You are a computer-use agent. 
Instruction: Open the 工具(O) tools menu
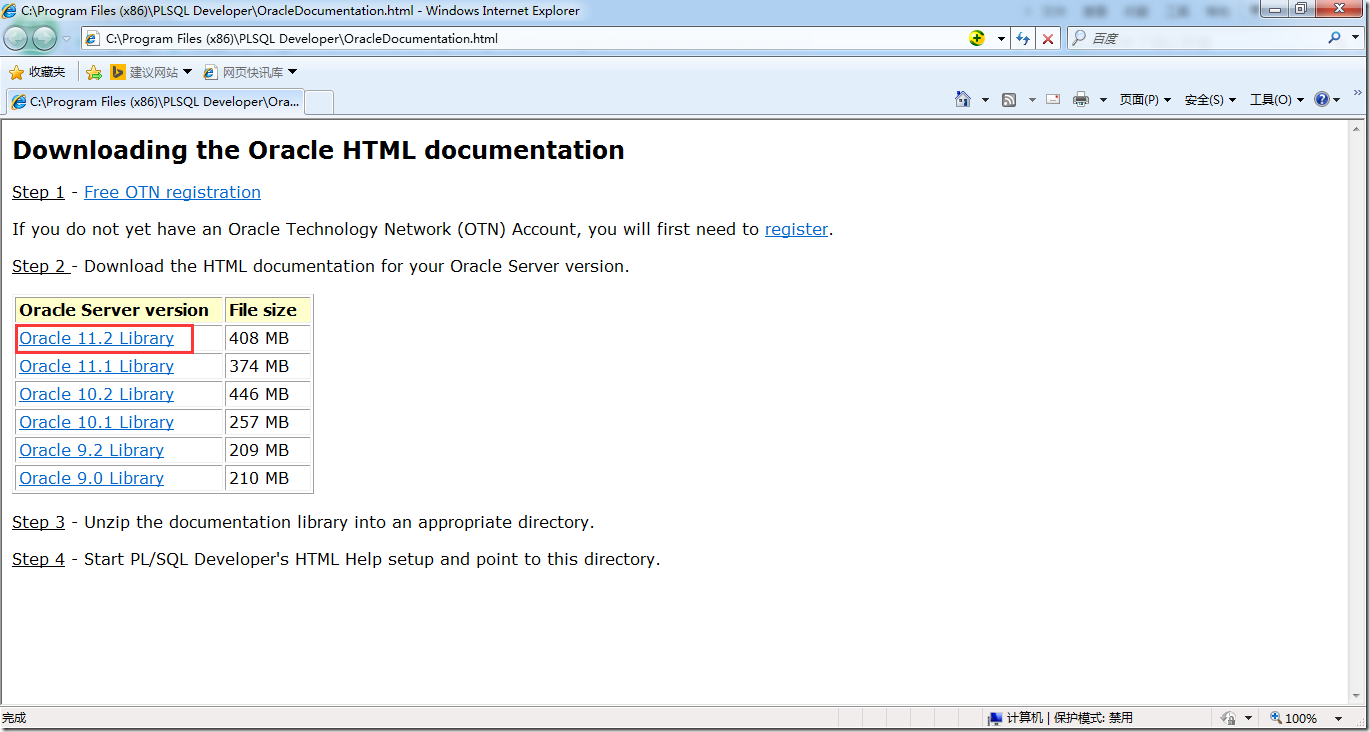point(1277,100)
